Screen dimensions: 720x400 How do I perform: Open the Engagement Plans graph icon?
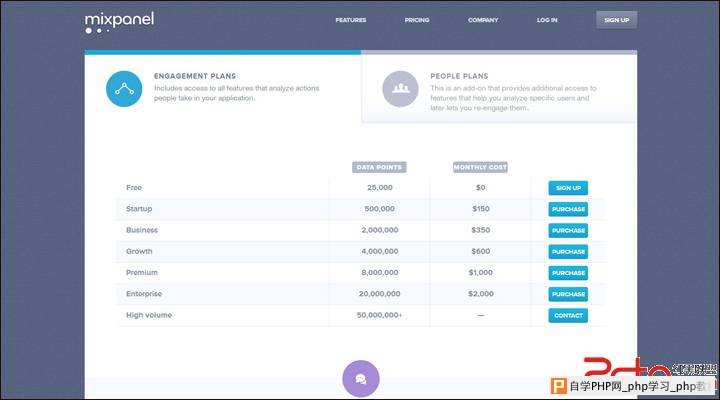click(x=124, y=89)
